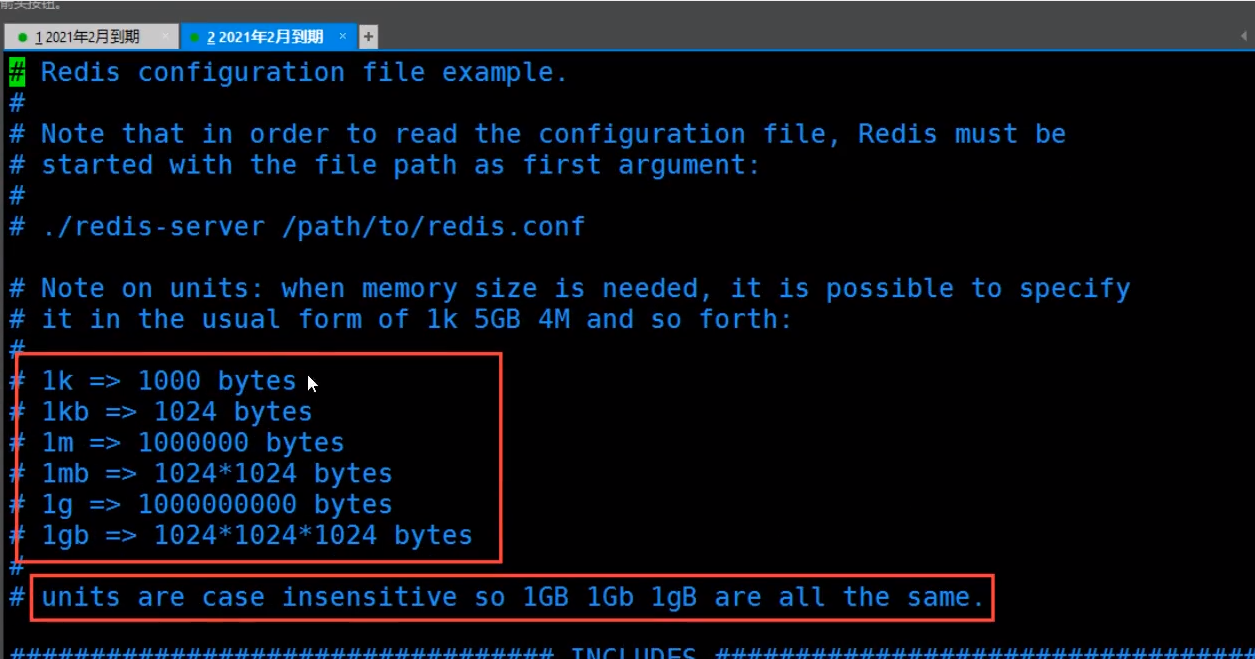The image size is (1255, 659).
Task: Click the green status dot on tab 2
Action: click(196, 38)
